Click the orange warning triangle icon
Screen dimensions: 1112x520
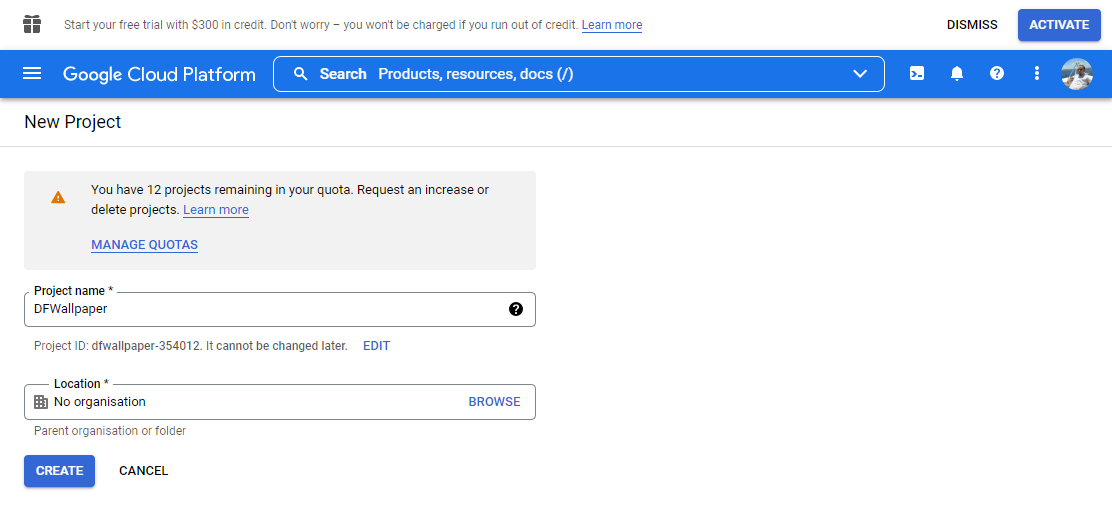(x=58, y=197)
